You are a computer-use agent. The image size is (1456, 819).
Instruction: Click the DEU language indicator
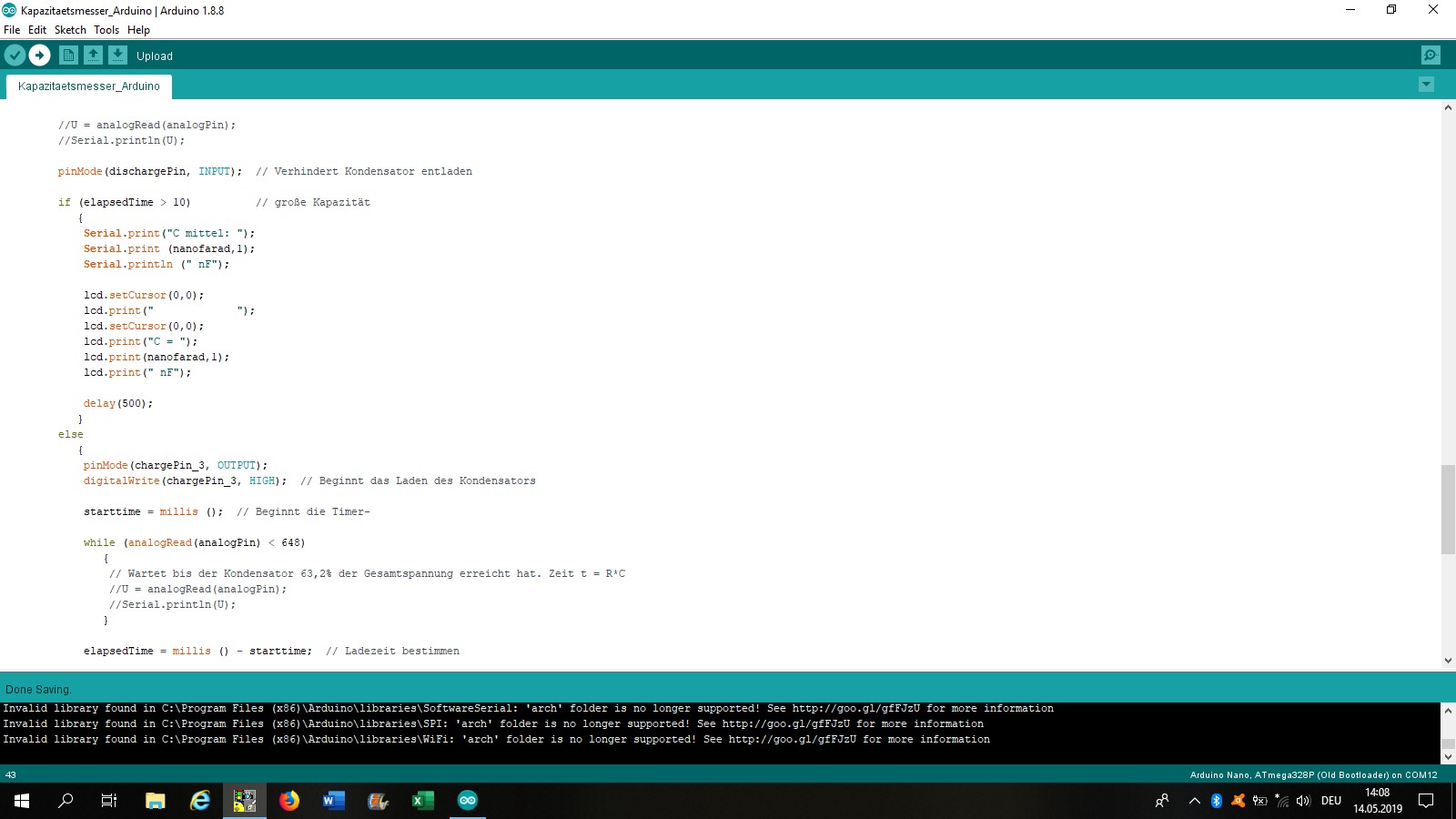tap(1331, 801)
